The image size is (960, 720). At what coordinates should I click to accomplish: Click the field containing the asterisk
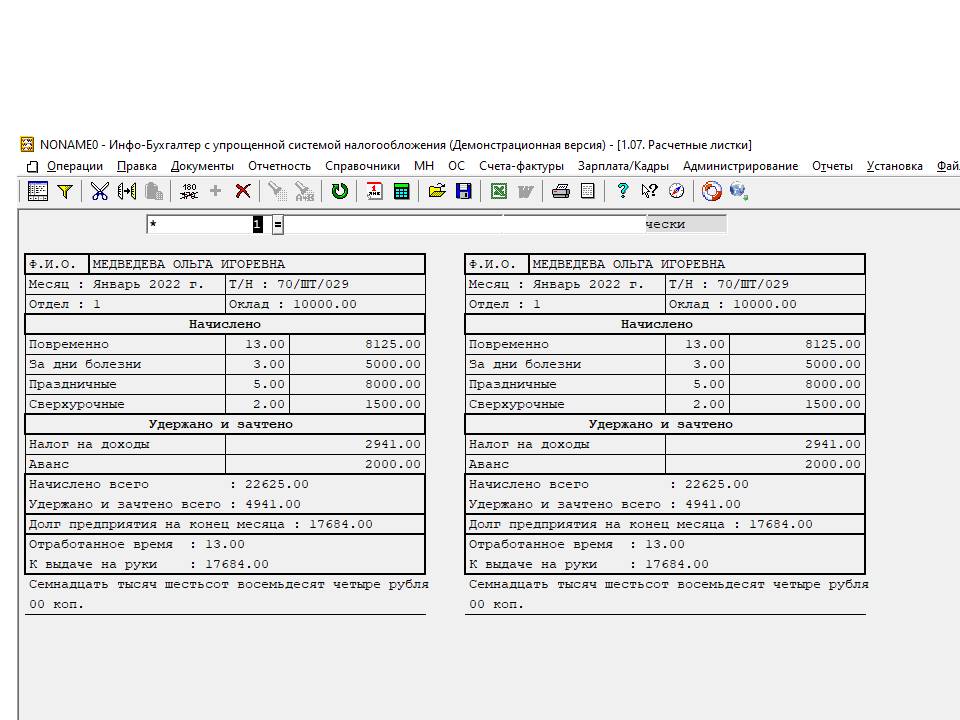point(204,225)
